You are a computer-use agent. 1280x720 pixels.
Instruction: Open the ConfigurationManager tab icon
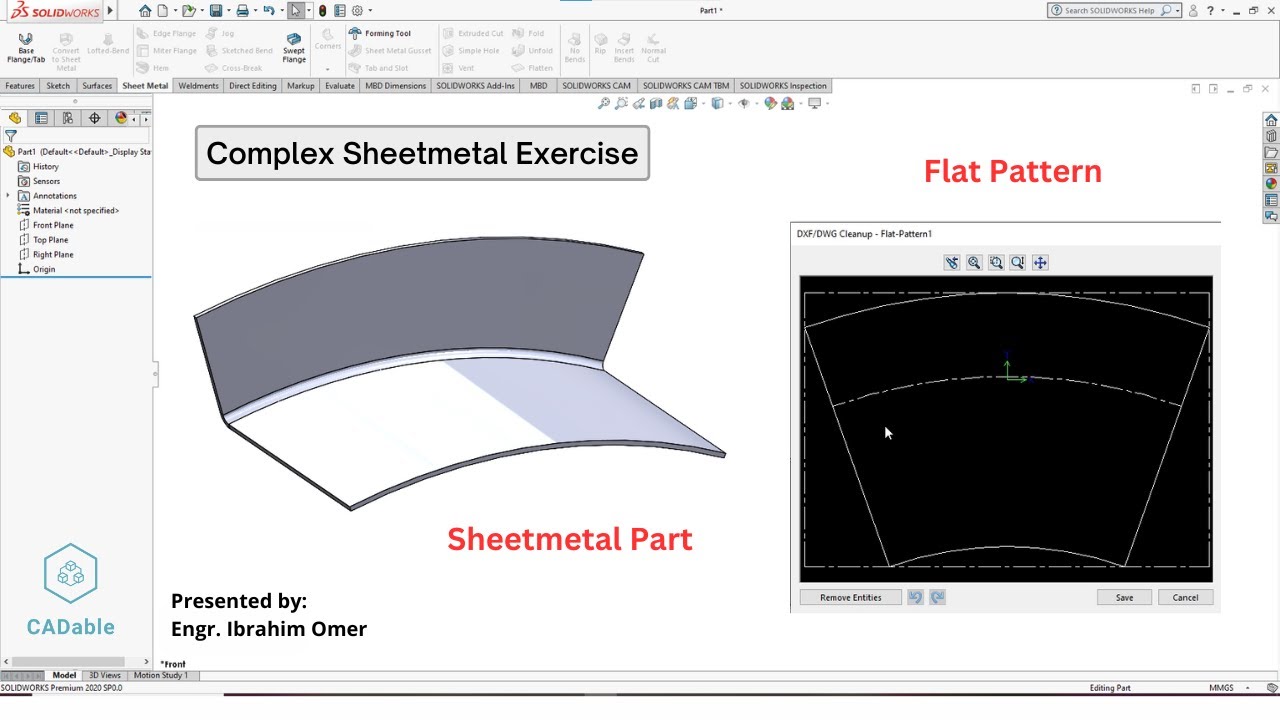pos(68,118)
